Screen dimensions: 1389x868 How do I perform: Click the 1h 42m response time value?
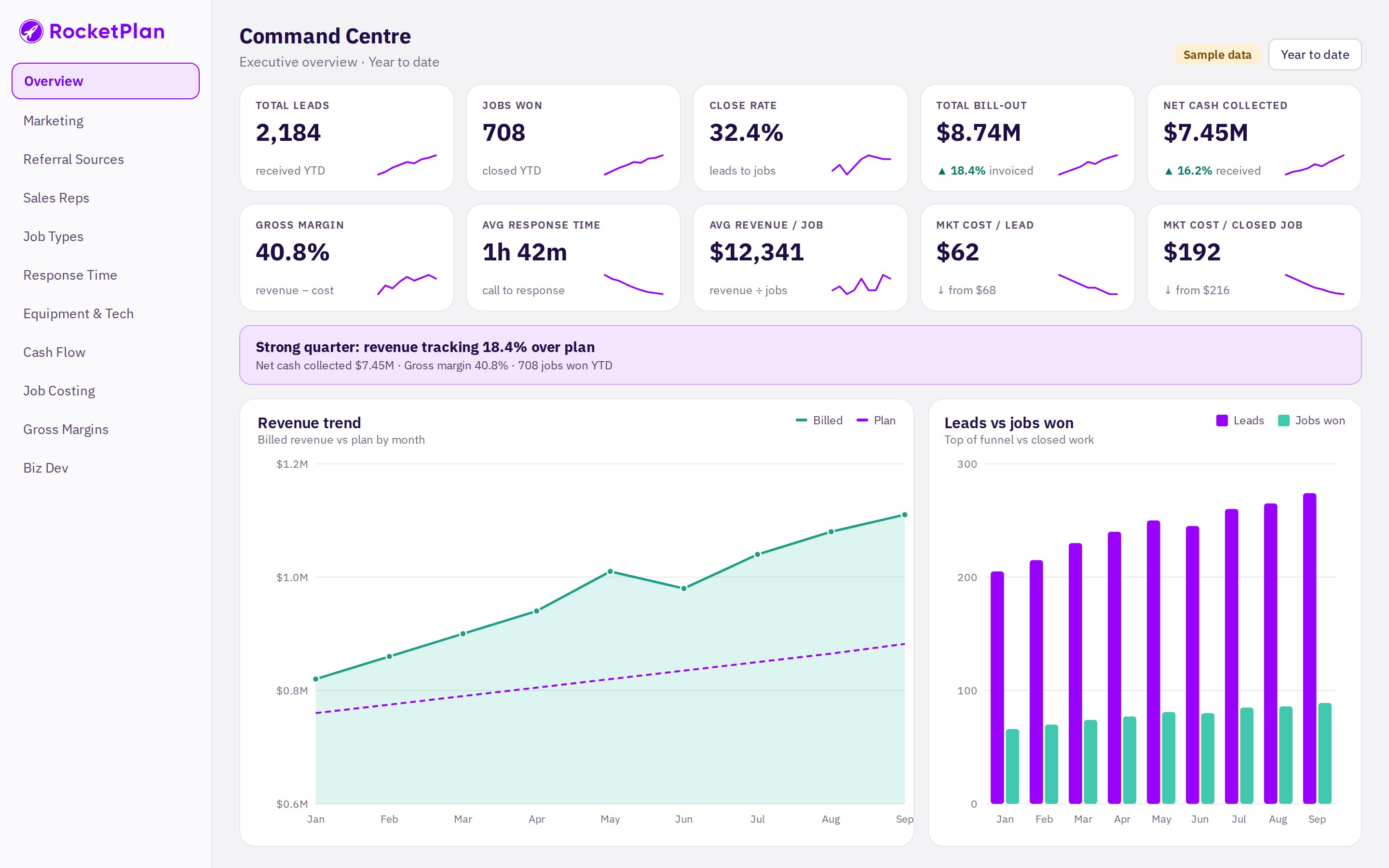tap(525, 252)
